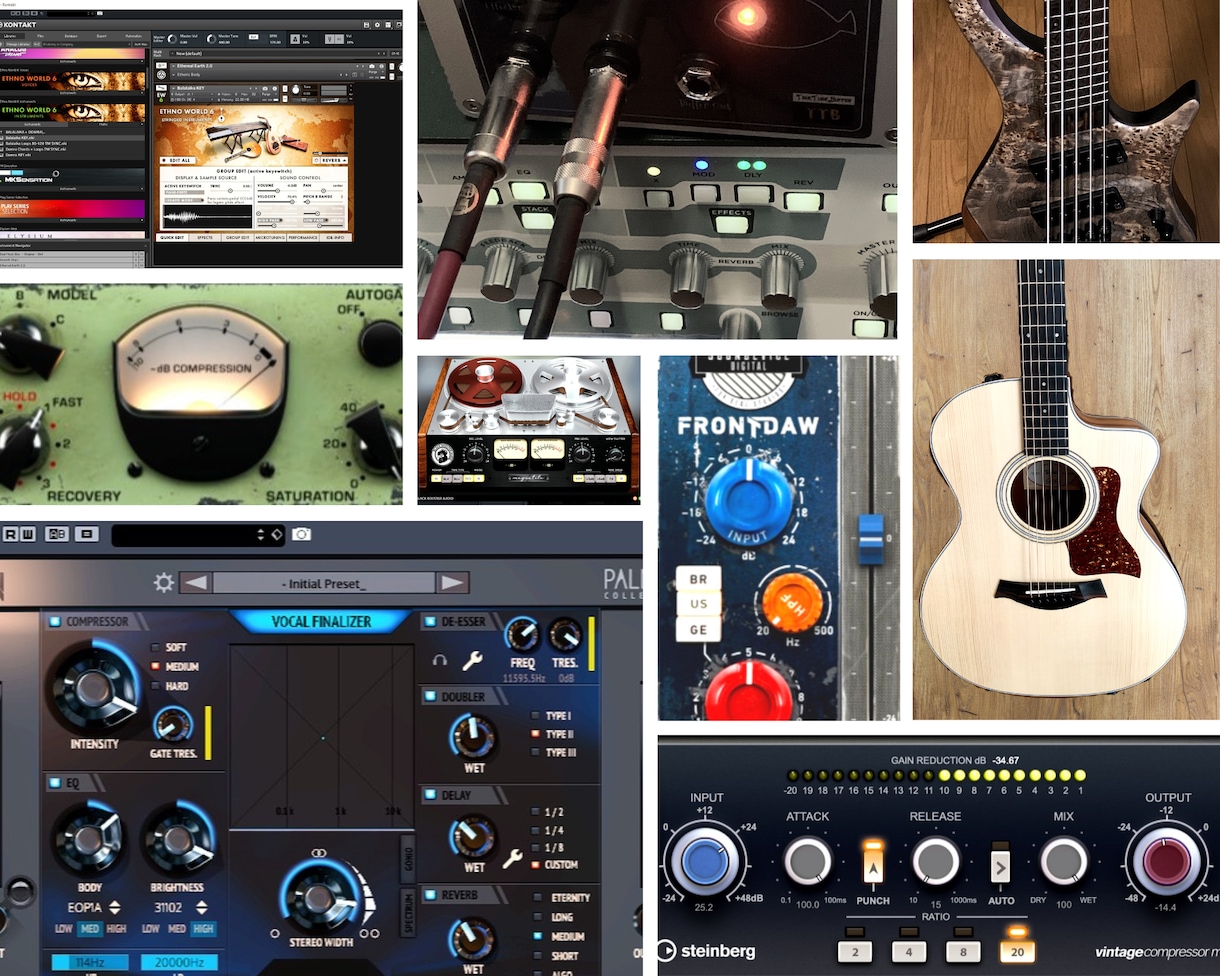Click the 114Hz frequency field
Screen dimensions: 1220x976
[90, 964]
